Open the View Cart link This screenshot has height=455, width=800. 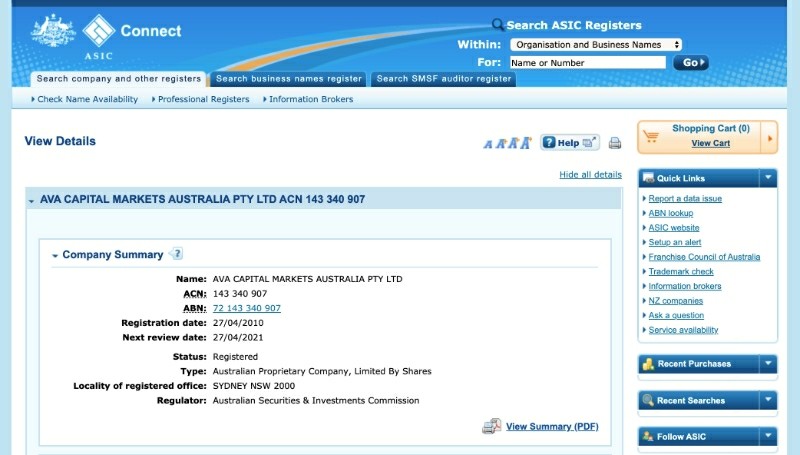(x=710, y=143)
